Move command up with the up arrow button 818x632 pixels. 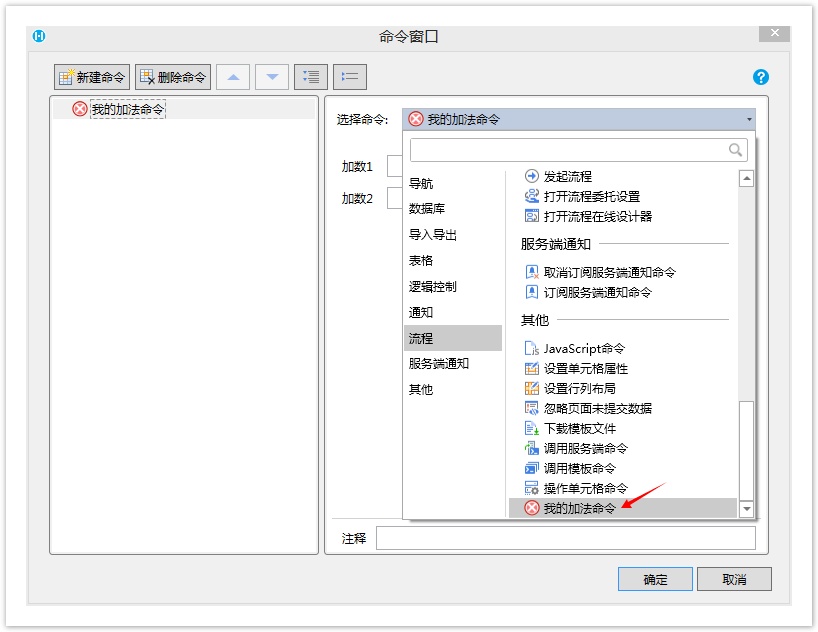(x=233, y=77)
